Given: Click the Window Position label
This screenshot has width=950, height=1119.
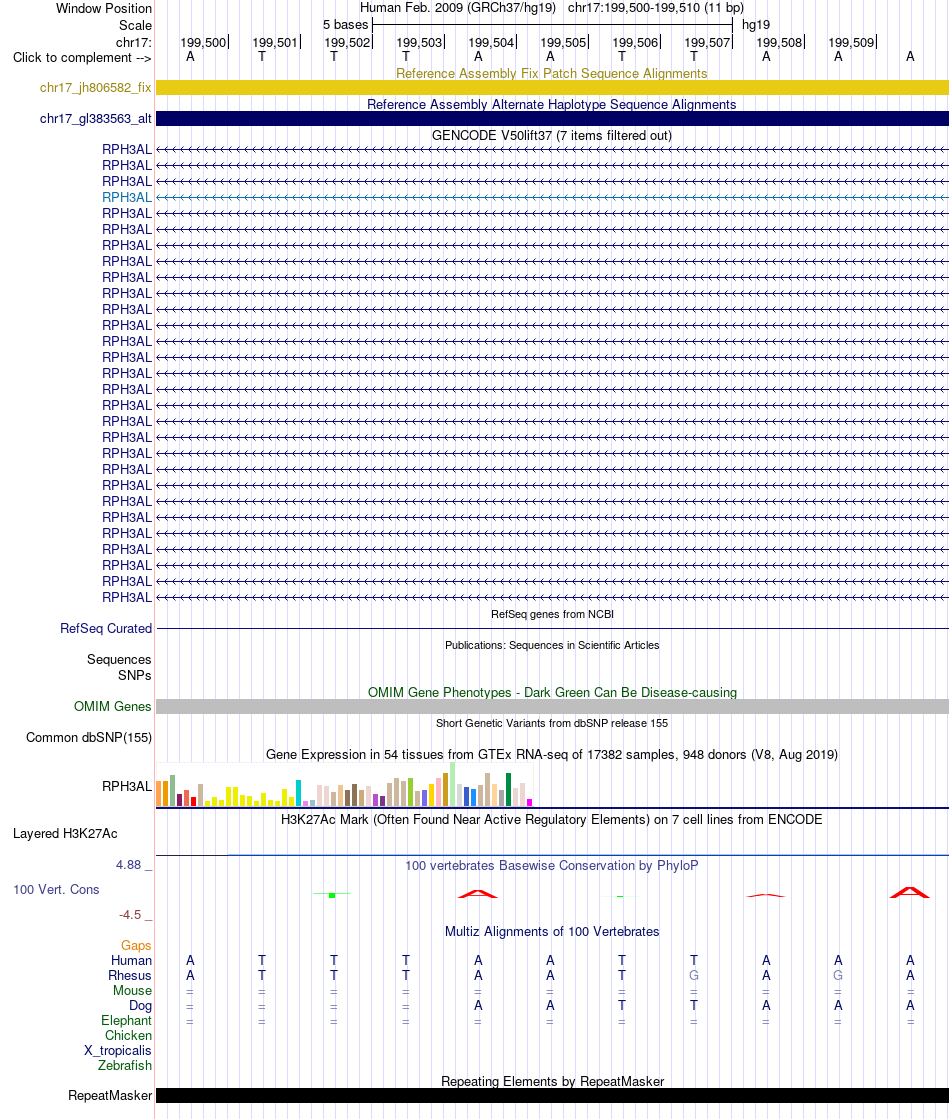Looking at the screenshot, I should point(104,9).
